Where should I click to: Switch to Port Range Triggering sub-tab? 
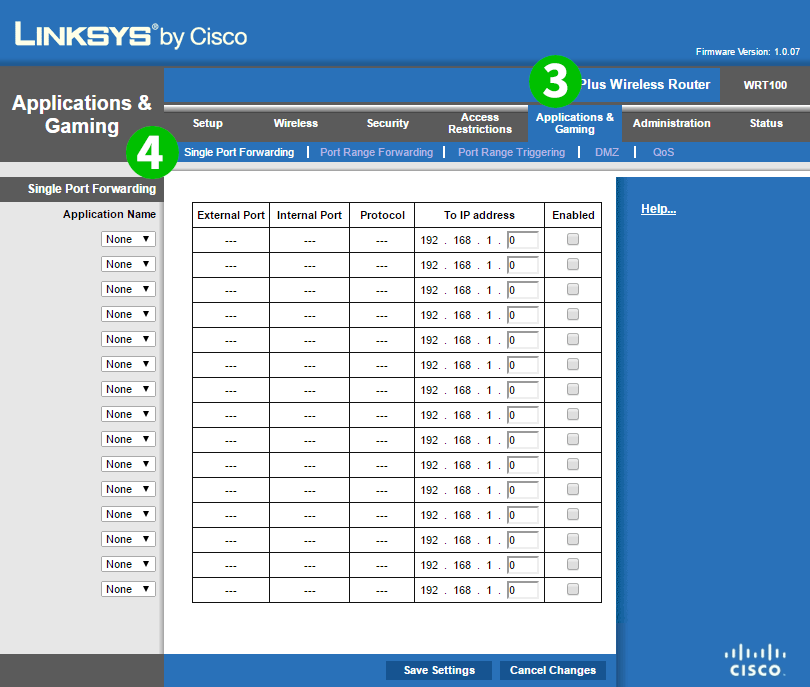pos(511,152)
